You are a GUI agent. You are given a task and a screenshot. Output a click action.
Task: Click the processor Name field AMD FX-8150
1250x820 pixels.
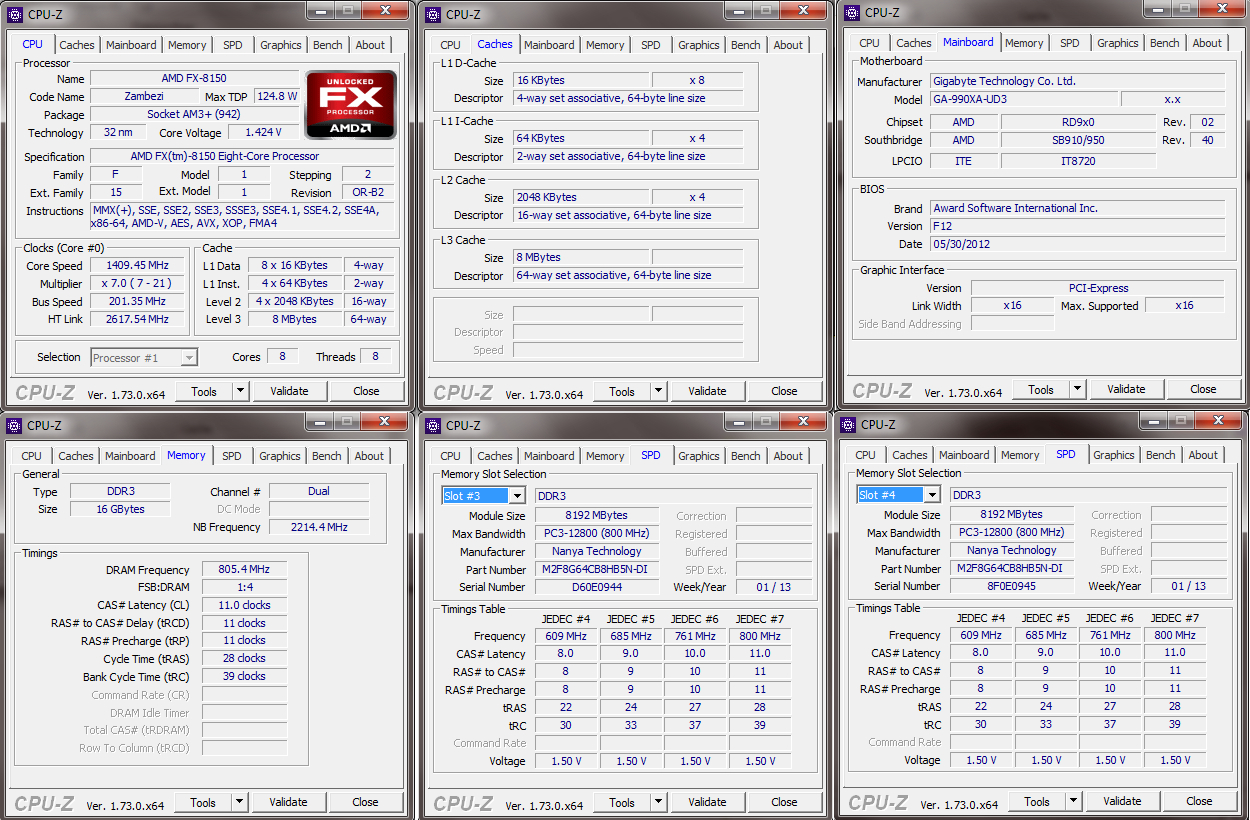(194, 78)
